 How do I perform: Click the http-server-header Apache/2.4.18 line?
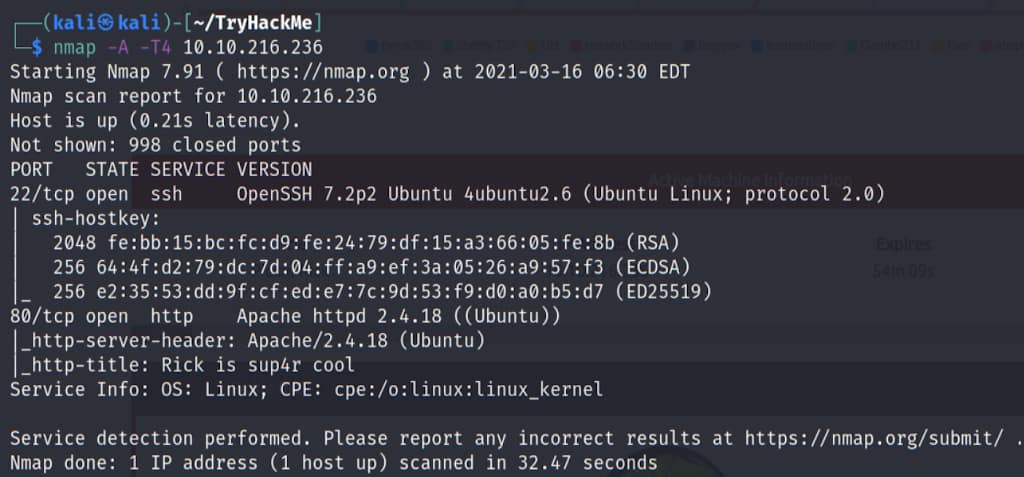[248, 341]
